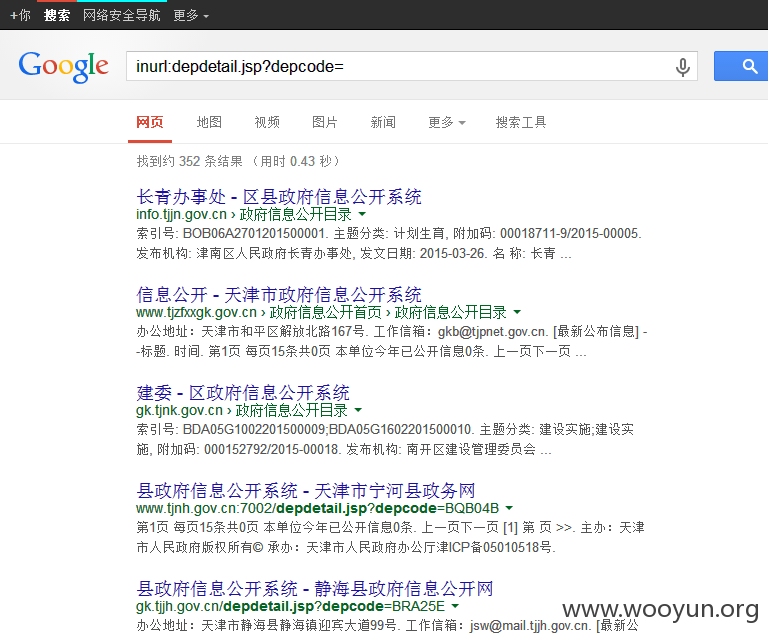Click snippet with 津ICP备05010518号
This screenshot has height=638, width=768.
[x=390, y=537]
